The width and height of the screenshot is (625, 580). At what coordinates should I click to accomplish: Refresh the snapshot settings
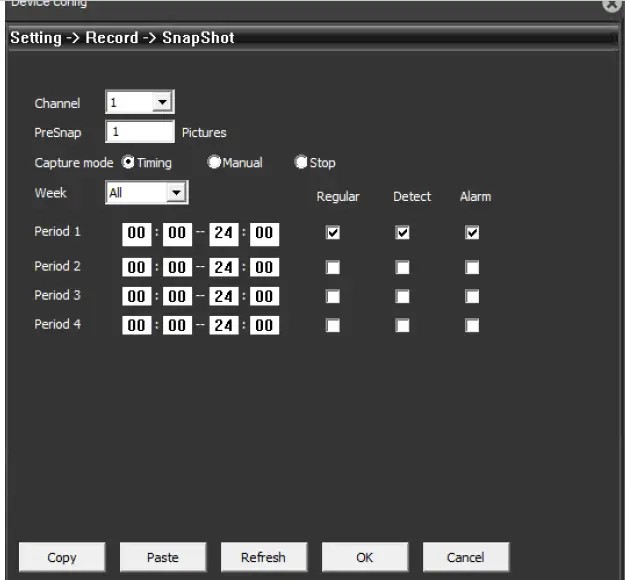point(264,557)
